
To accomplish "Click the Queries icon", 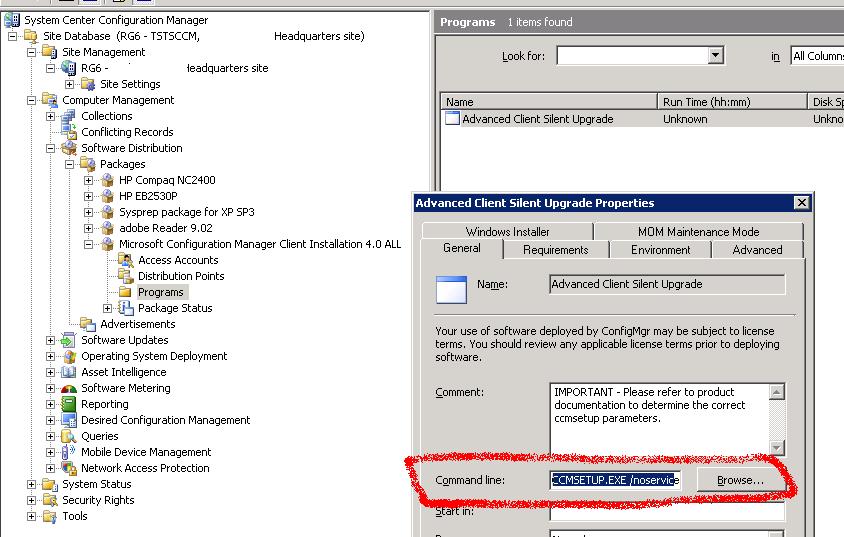I will pyautogui.click(x=69, y=436).
